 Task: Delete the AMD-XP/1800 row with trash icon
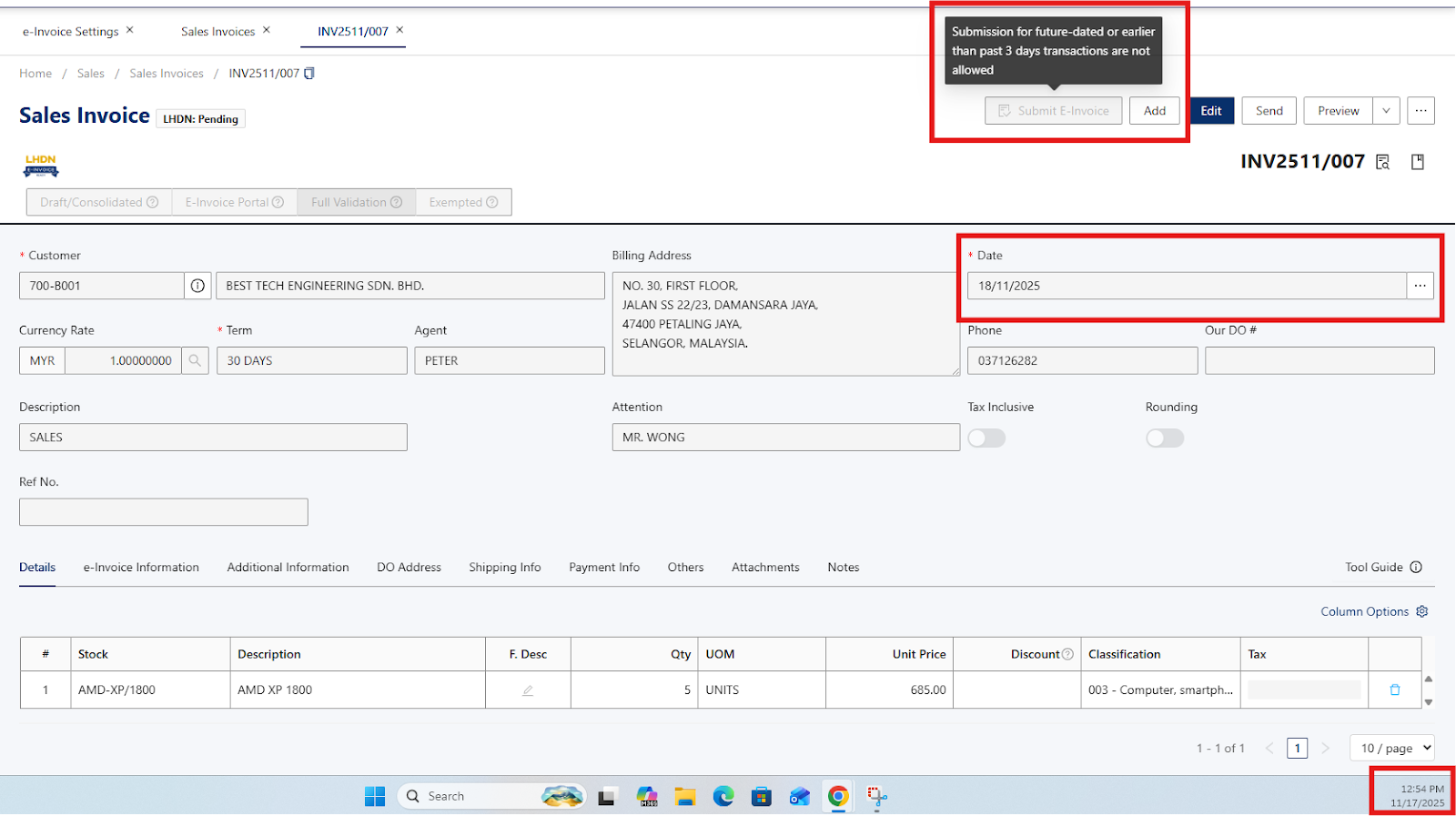1395,690
